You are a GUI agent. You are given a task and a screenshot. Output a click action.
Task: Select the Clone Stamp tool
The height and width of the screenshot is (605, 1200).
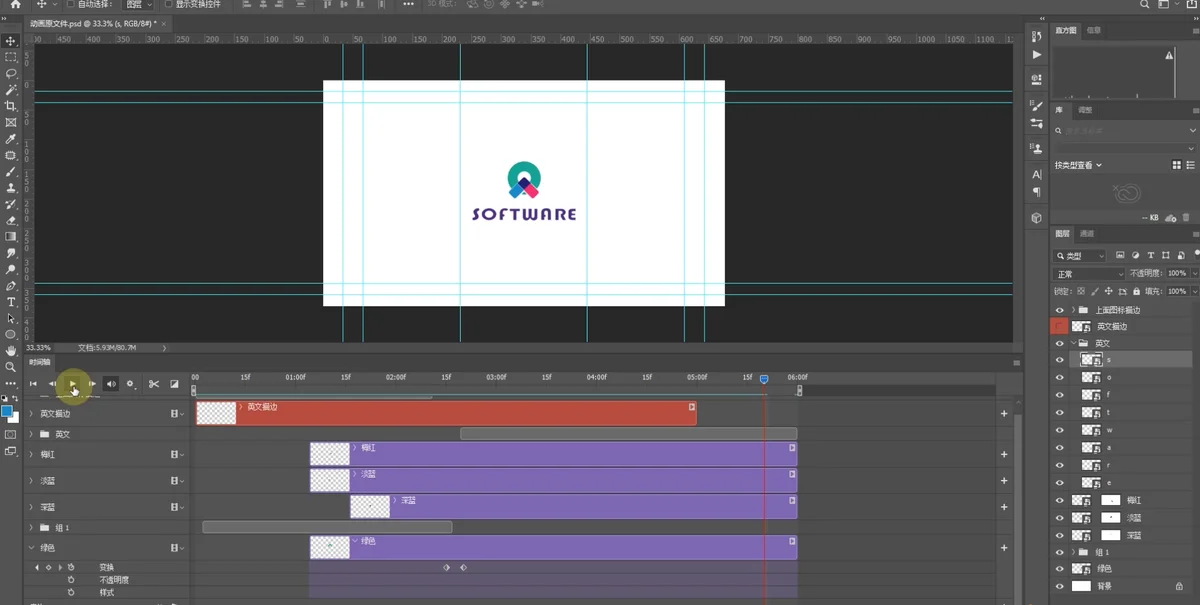pyautogui.click(x=11, y=188)
